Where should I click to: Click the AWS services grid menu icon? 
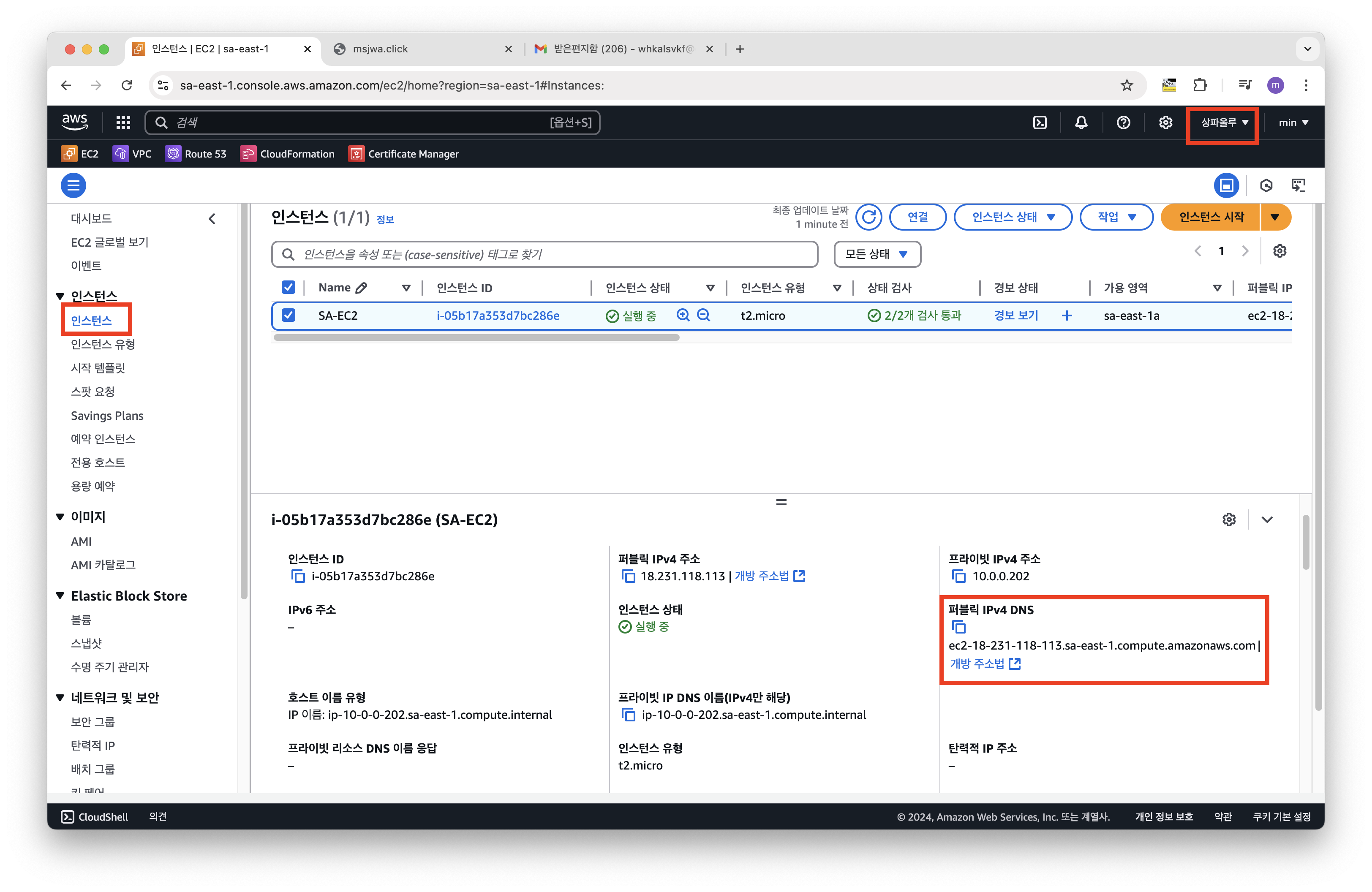click(123, 122)
